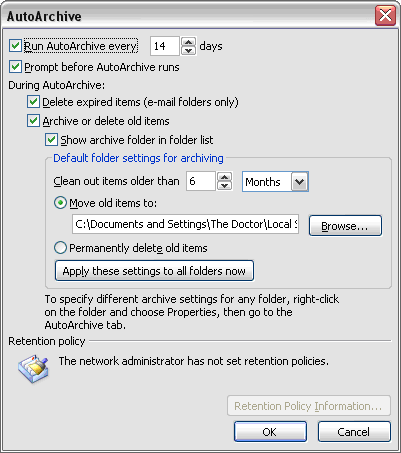
Task: Click the retention policy archive icon
Action: click(x=33, y=369)
